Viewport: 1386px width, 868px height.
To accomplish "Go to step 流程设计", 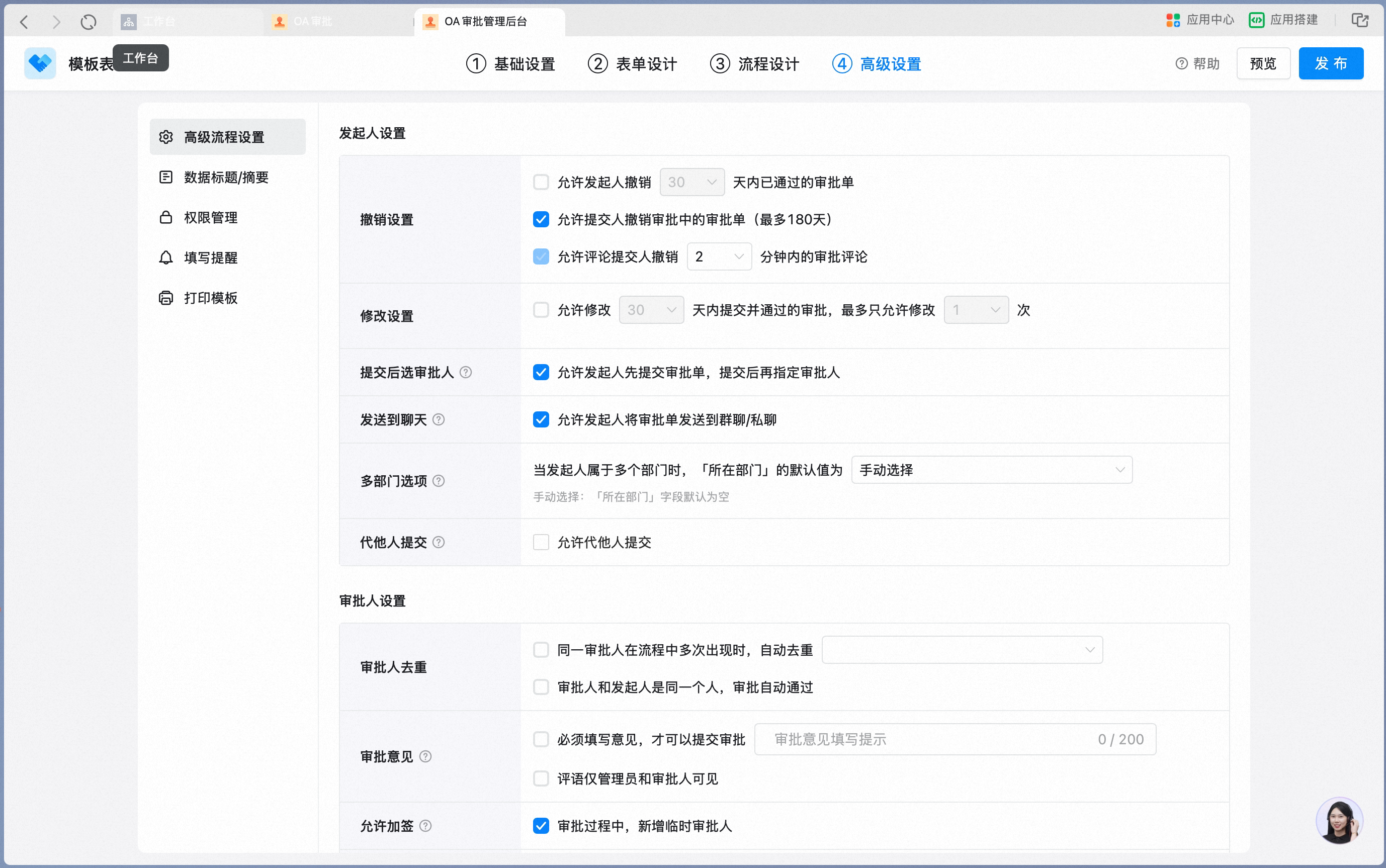I will [x=755, y=64].
